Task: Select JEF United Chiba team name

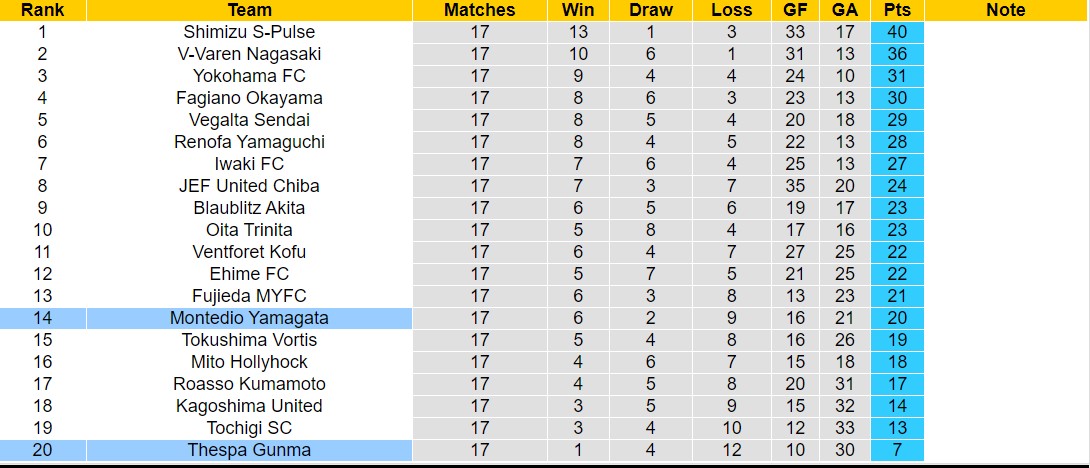Action: [x=249, y=186]
